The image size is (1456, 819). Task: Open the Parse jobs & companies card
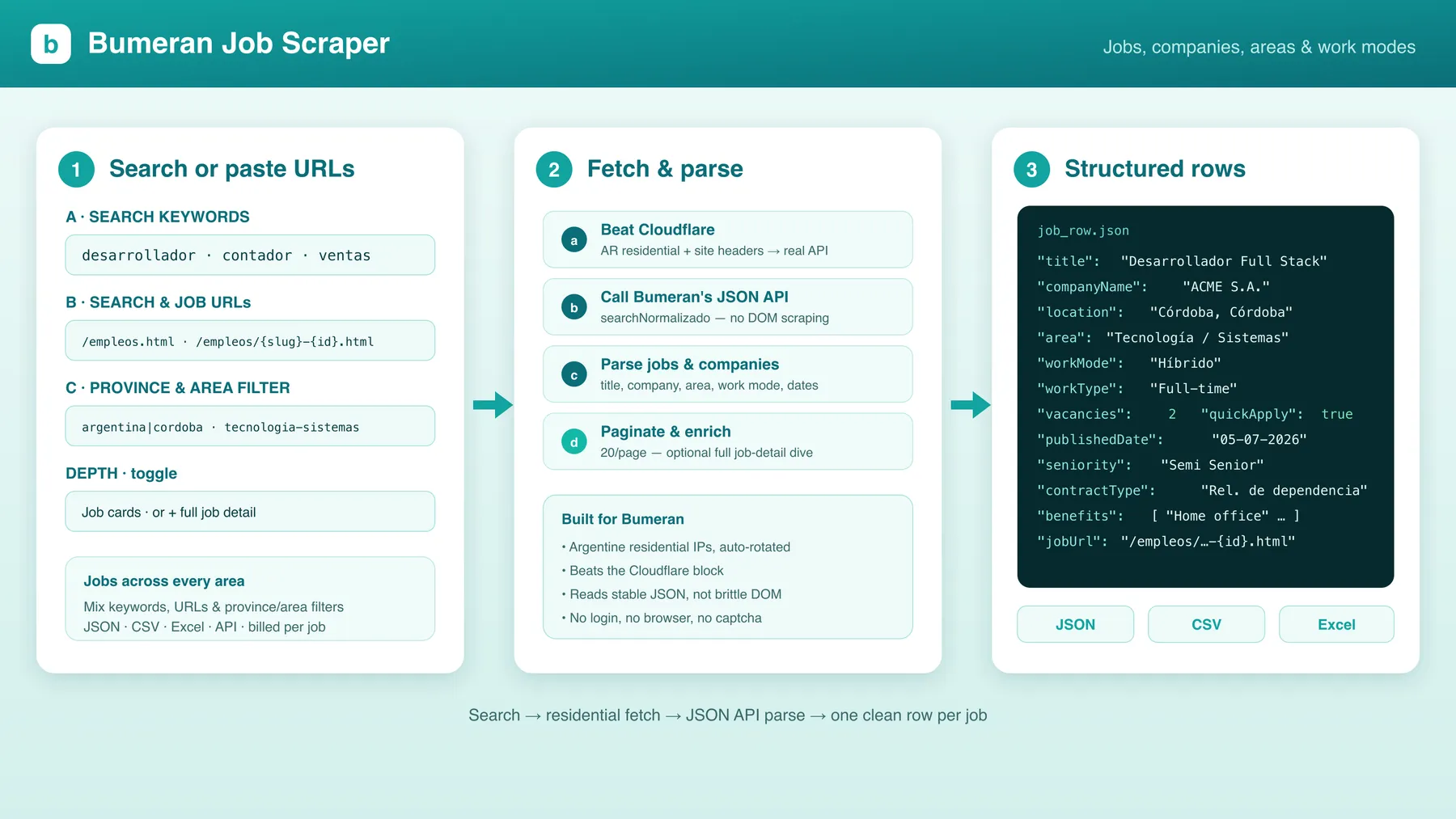coord(728,374)
